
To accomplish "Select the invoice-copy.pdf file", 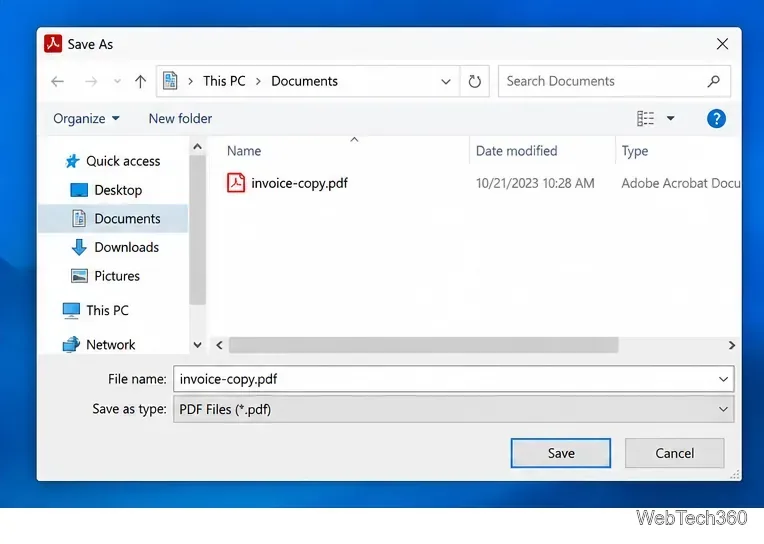I will tap(299, 183).
